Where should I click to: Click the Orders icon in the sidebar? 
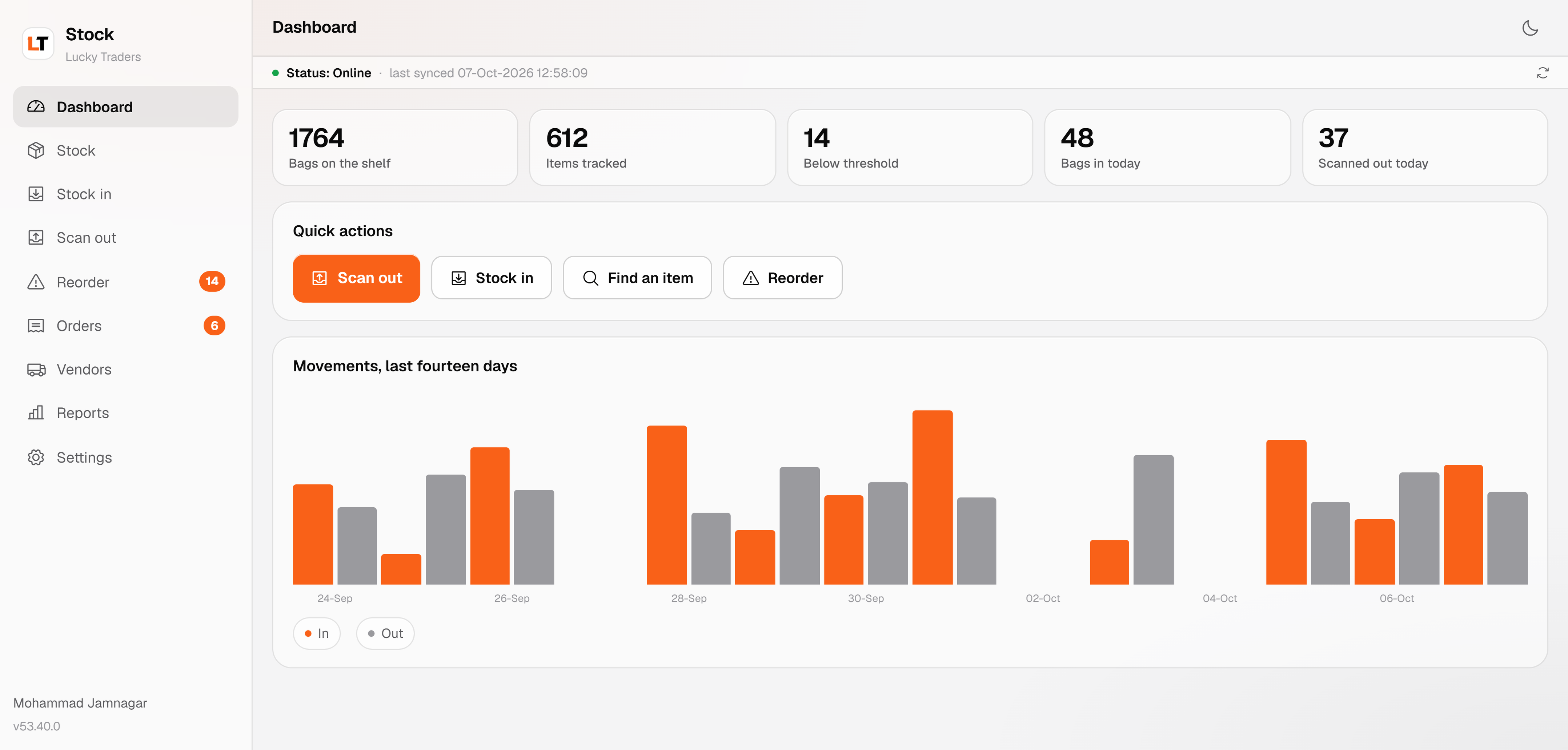click(36, 326)
